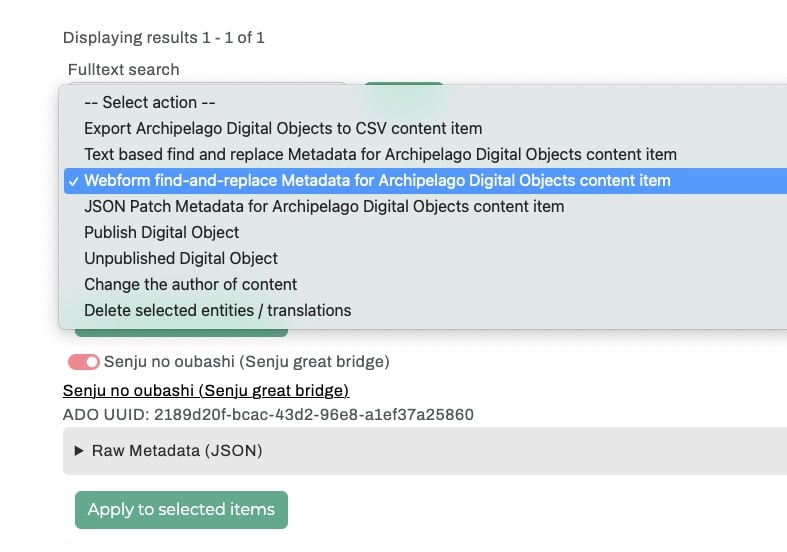
Task: Choose Export Archipelago Digital Objects to CSV
Action: point(283,128)
